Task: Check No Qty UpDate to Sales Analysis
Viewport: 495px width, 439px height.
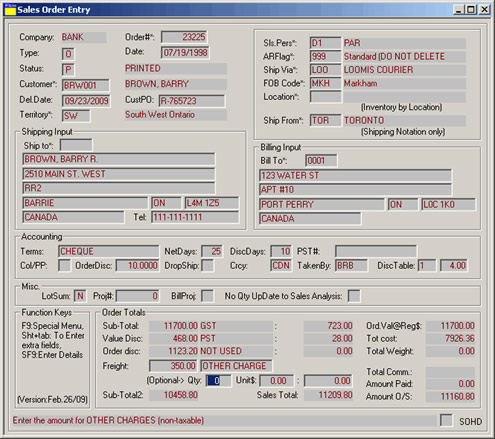Action: click(x=354, y=296)
